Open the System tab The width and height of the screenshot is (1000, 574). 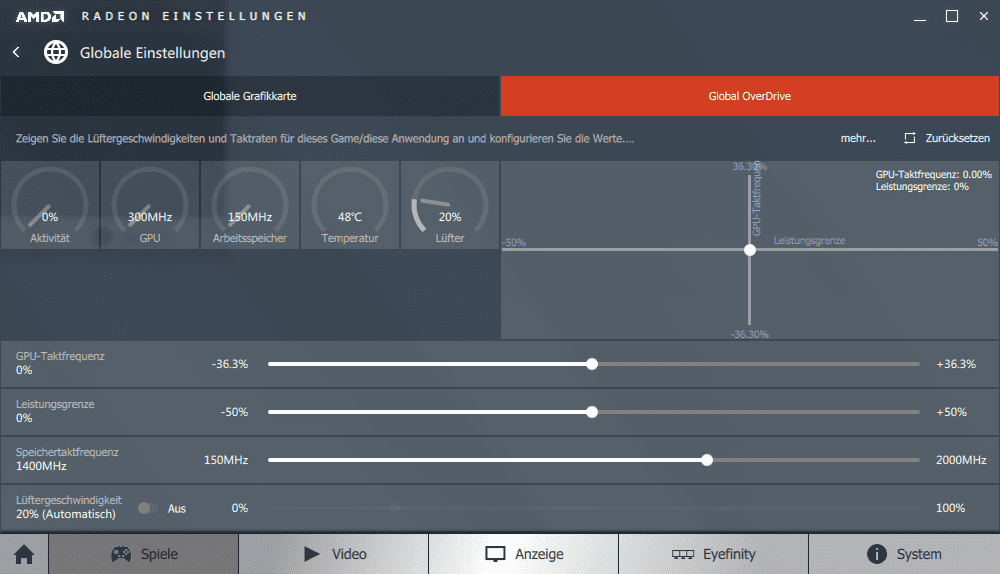click(904, 554)
